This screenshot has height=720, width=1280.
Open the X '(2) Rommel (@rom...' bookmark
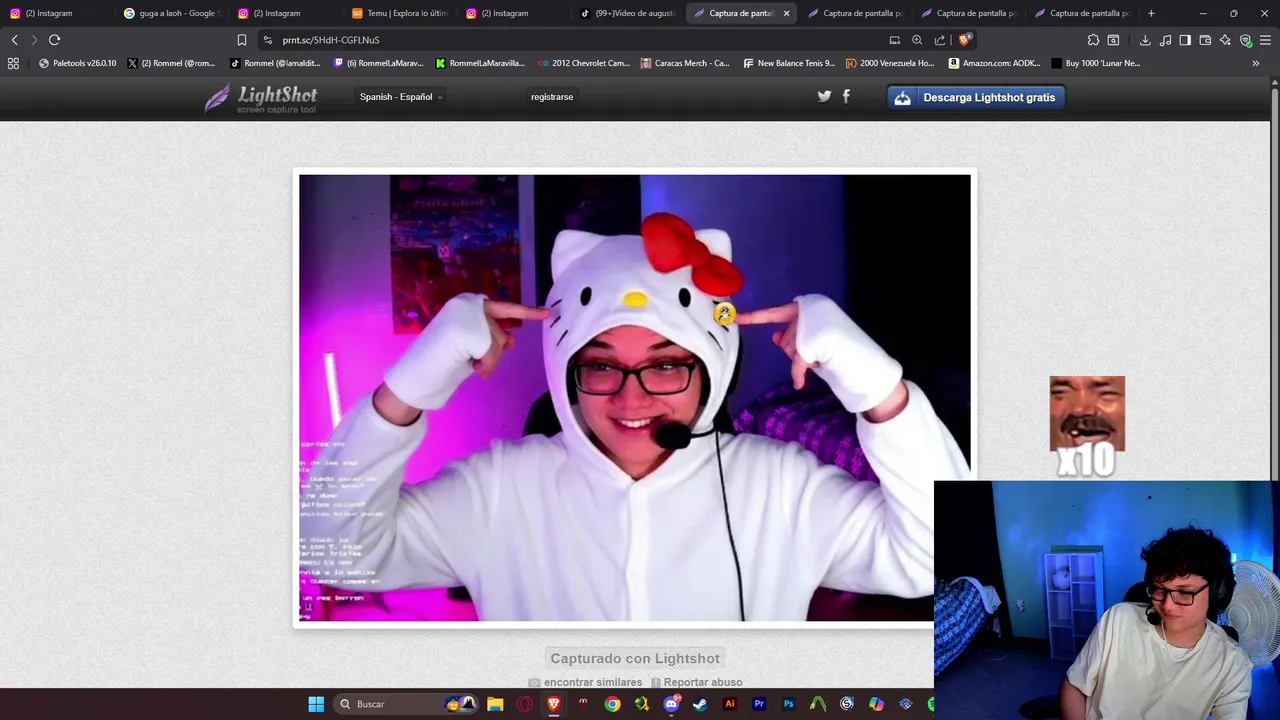[x=171, y=63]
